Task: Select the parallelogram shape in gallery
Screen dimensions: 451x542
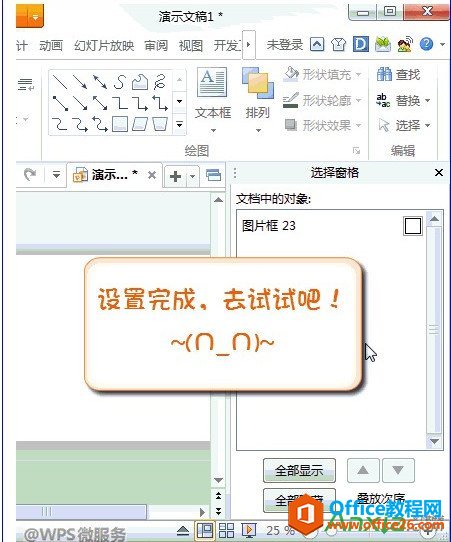Action: (x=140, y=124)
